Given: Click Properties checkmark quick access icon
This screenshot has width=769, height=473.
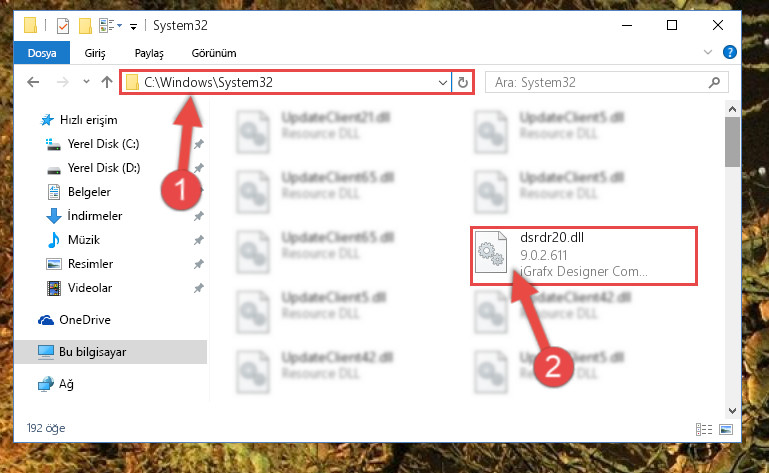Looking at the screenshot, I should (x=63, y=26).
